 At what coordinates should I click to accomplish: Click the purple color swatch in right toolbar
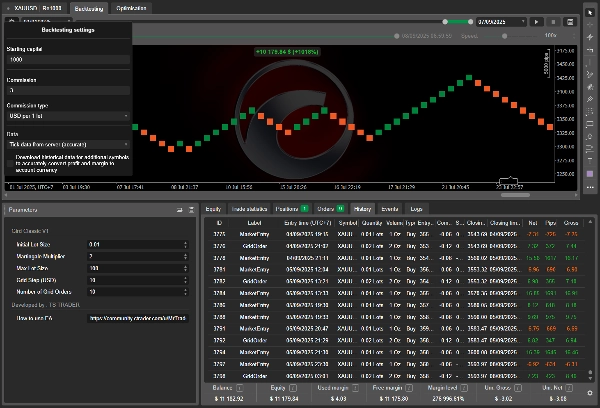(590, 175)
